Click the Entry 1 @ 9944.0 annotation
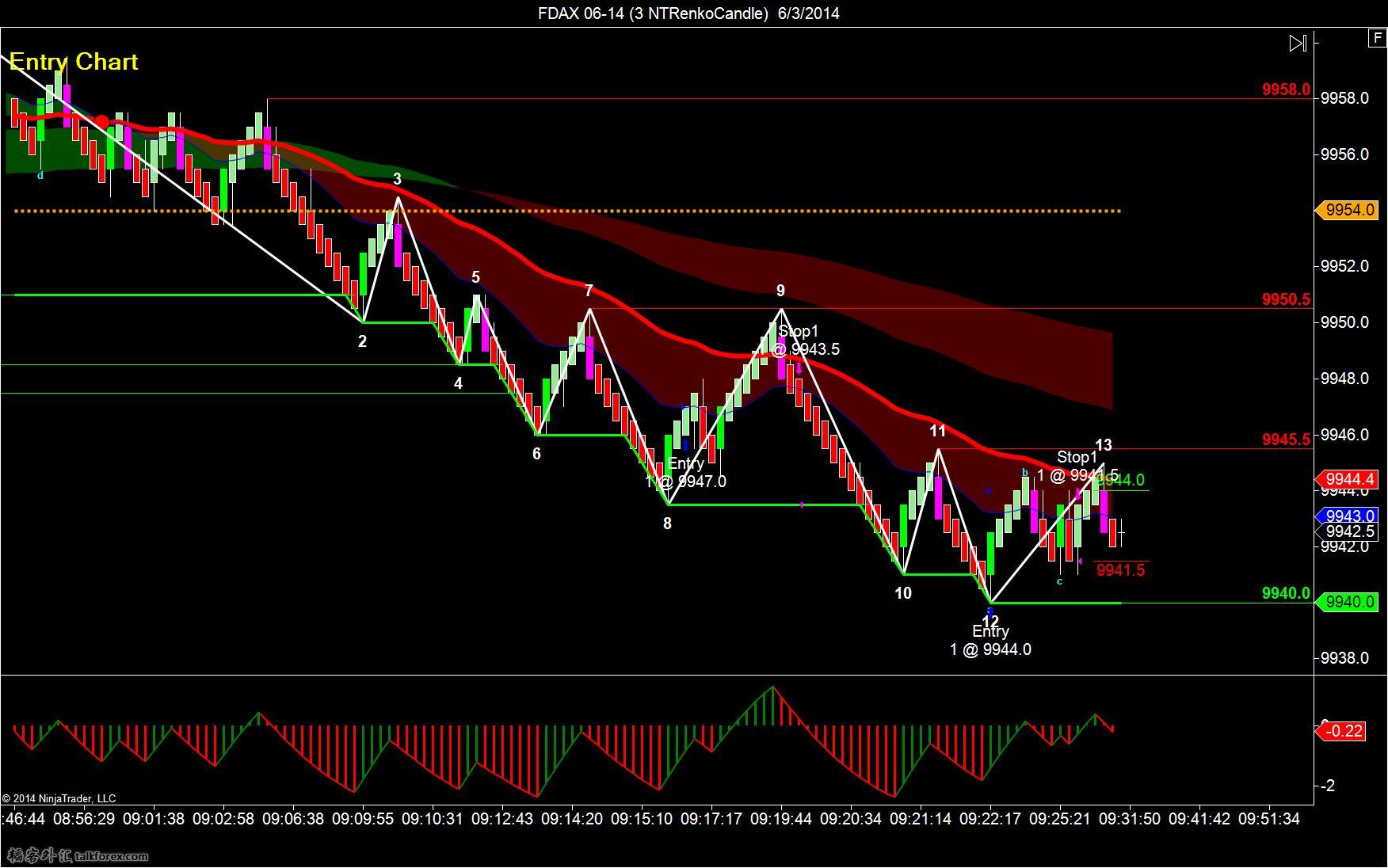Image resolution: width=1388 pixels, height=868 pixels. tap(990, 641)
